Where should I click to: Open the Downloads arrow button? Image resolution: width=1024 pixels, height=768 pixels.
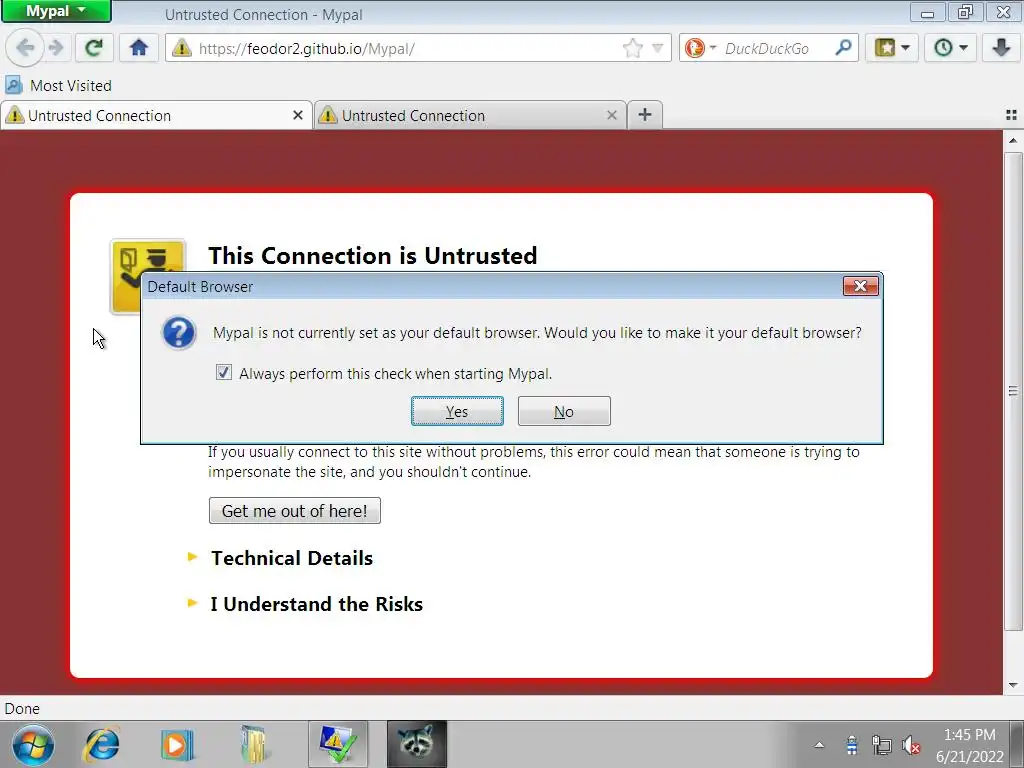pyautogui.click(x=1000, y=48)
